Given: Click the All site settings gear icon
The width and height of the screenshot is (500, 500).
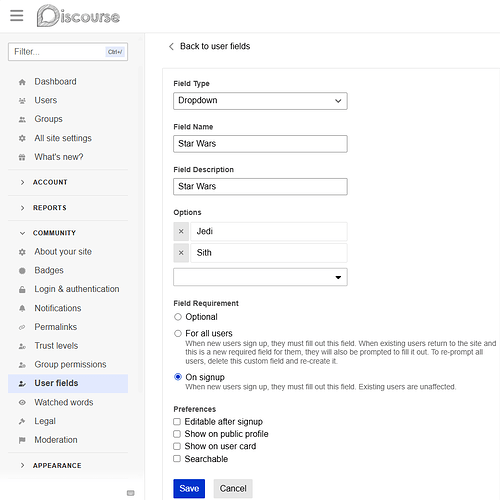Looking at the screenshot, I should 22,138.
